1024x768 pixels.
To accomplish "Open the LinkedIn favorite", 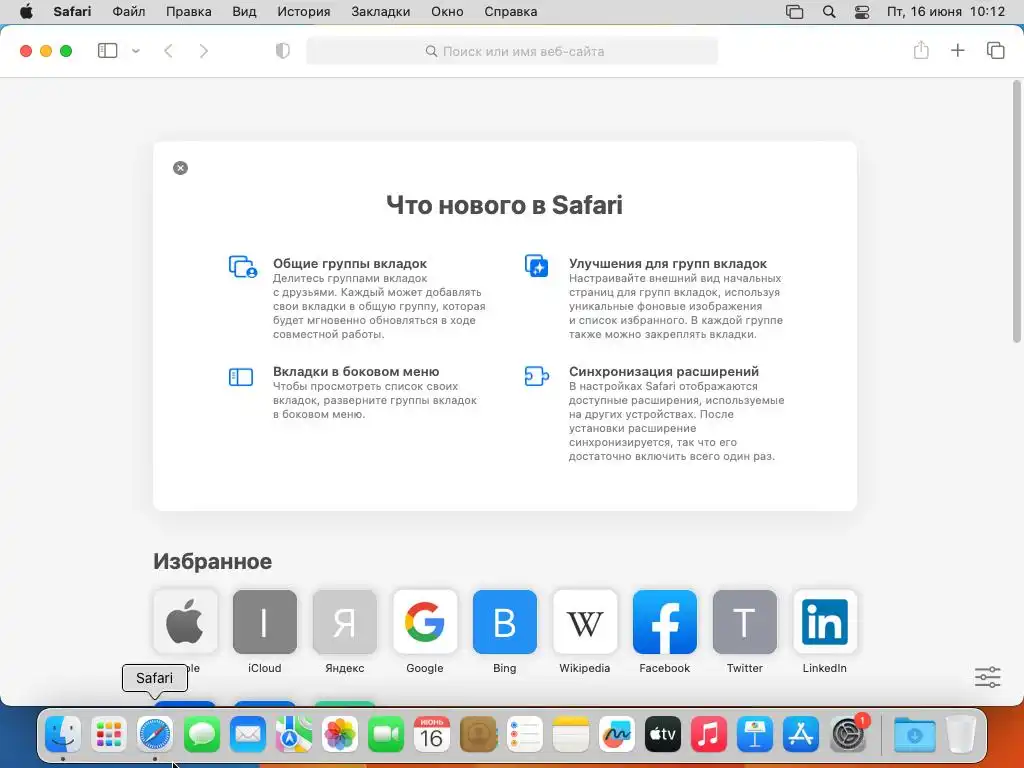I will point(825,622).
